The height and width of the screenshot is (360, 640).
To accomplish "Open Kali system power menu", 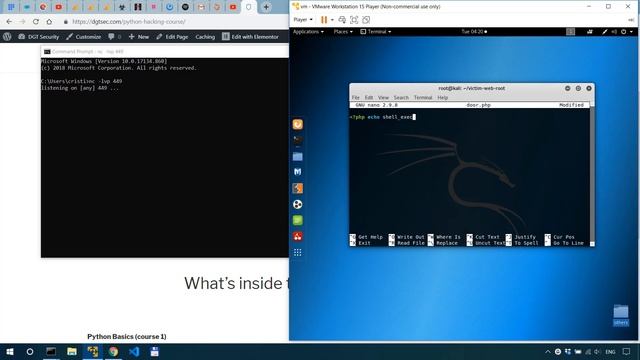I will [626, 31].
